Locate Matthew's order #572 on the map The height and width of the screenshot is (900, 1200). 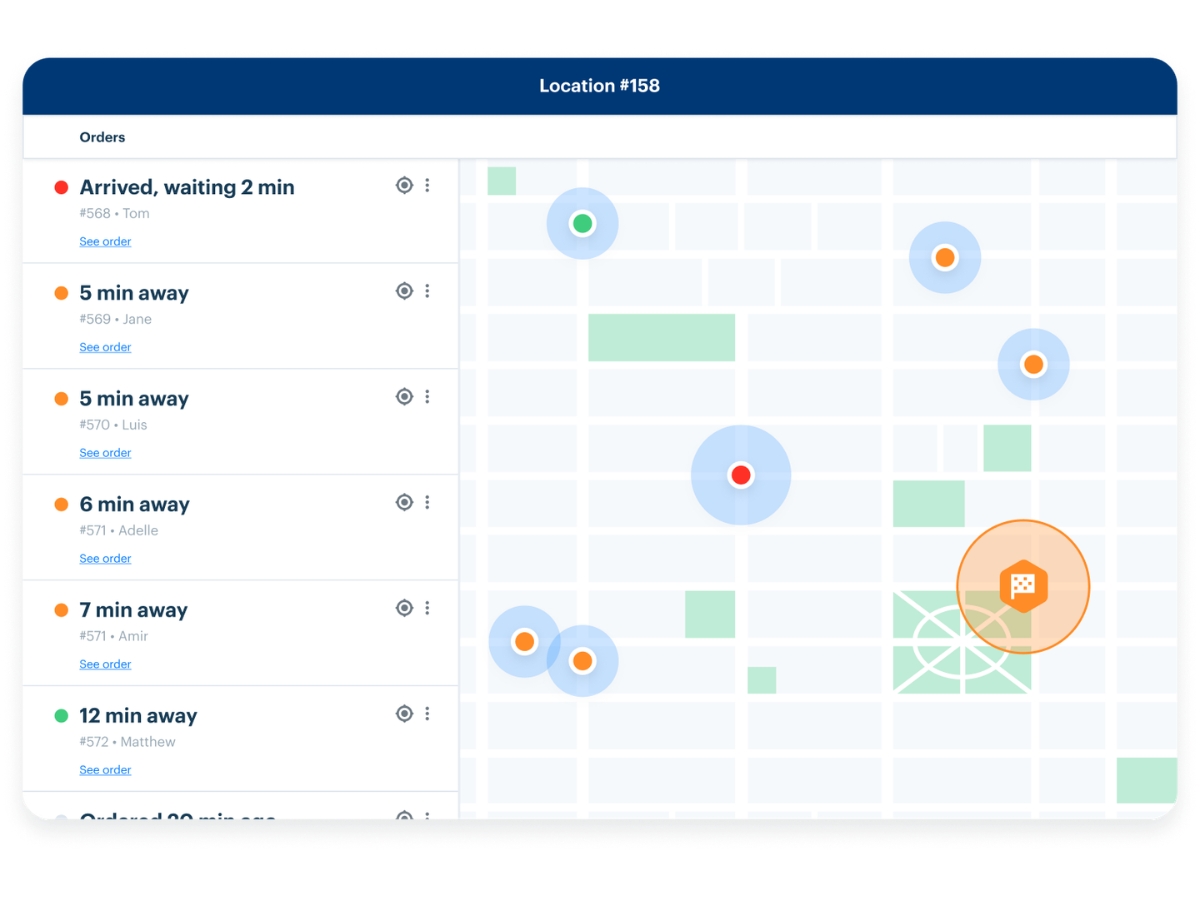404,714
